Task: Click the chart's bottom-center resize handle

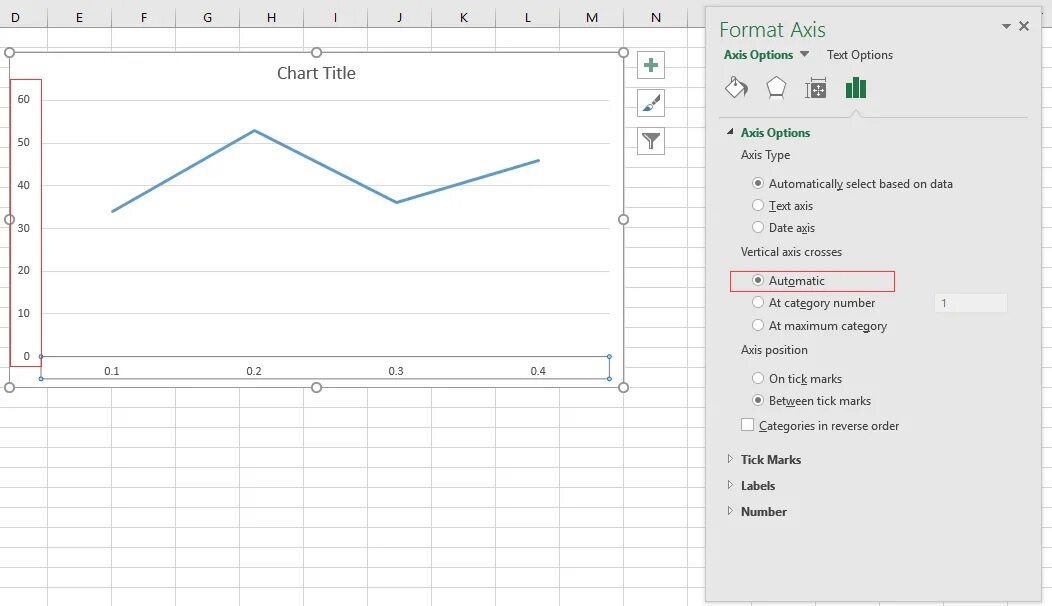Action: (317, 387)
